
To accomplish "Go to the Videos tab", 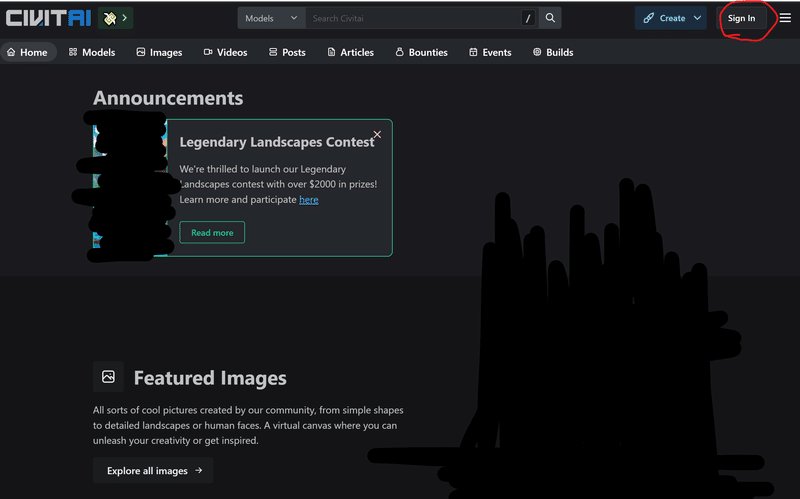I will coord(226,52).
